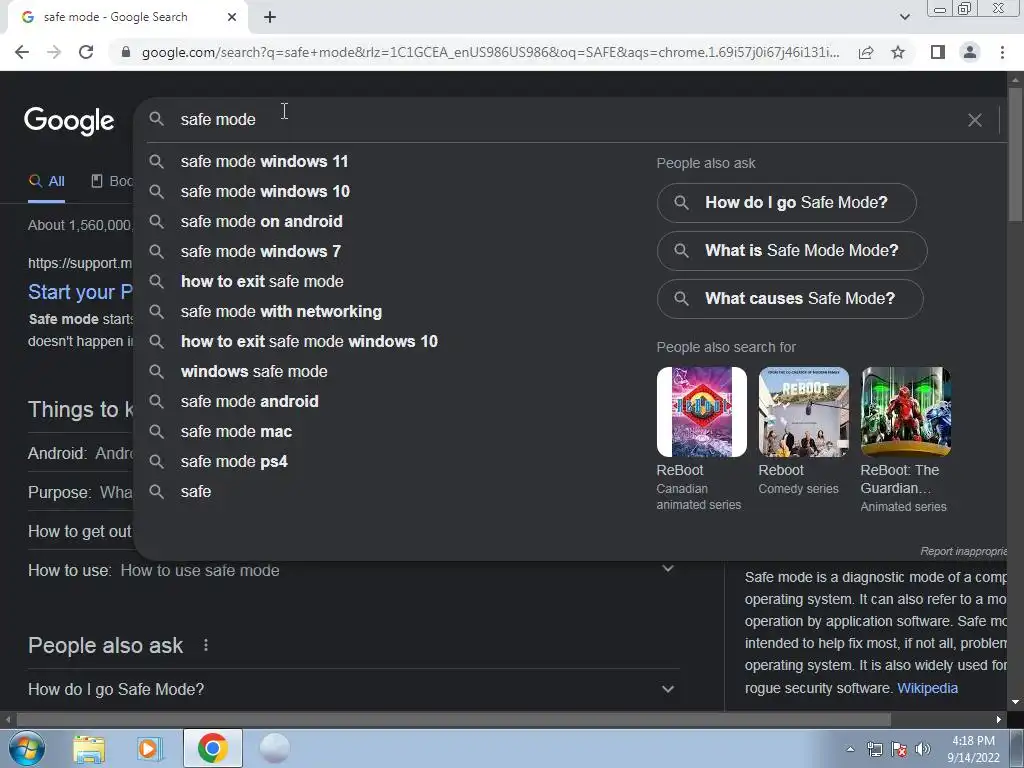The image size is (1024, 768).
Task: Click What causes Safe Mode? pill
Action: pyautogui.click(x=790, y=298)
